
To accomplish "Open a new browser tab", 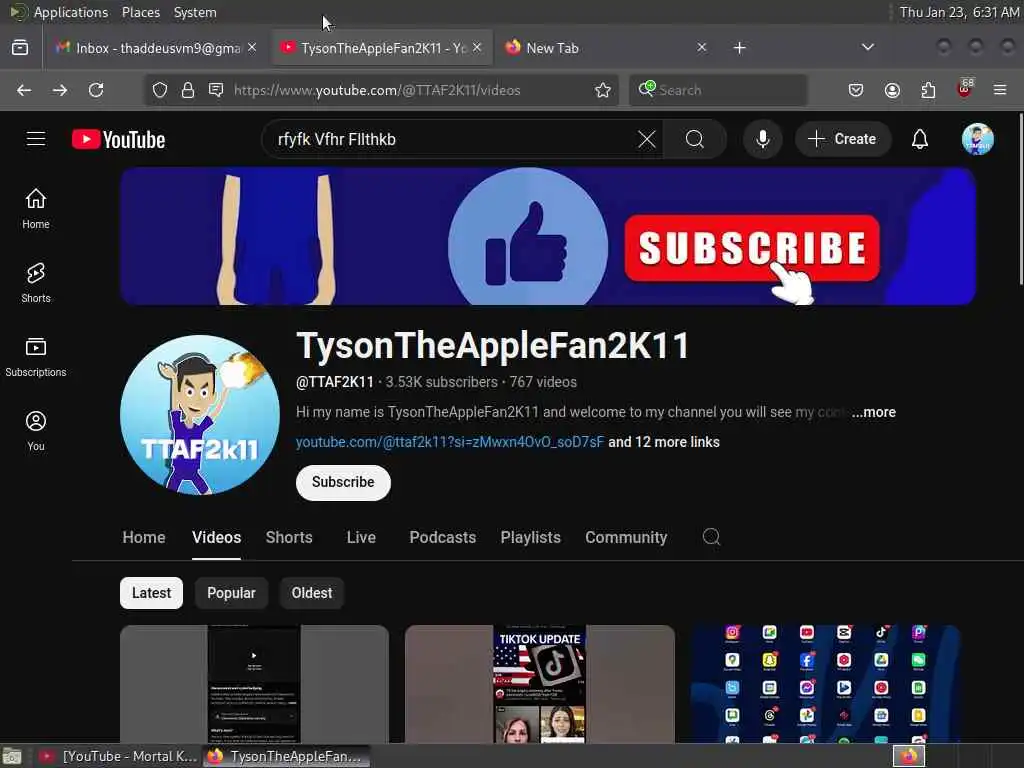I will (x=739, y=48).
